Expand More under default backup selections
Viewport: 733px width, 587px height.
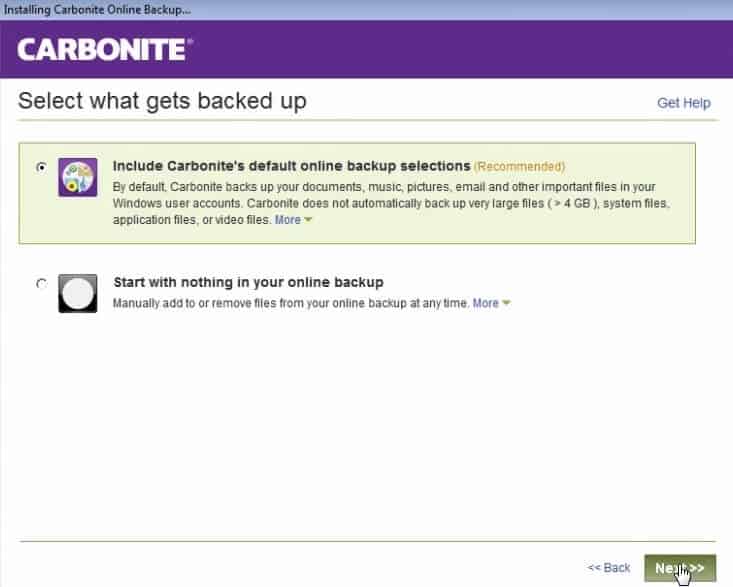tap(293, 220)
